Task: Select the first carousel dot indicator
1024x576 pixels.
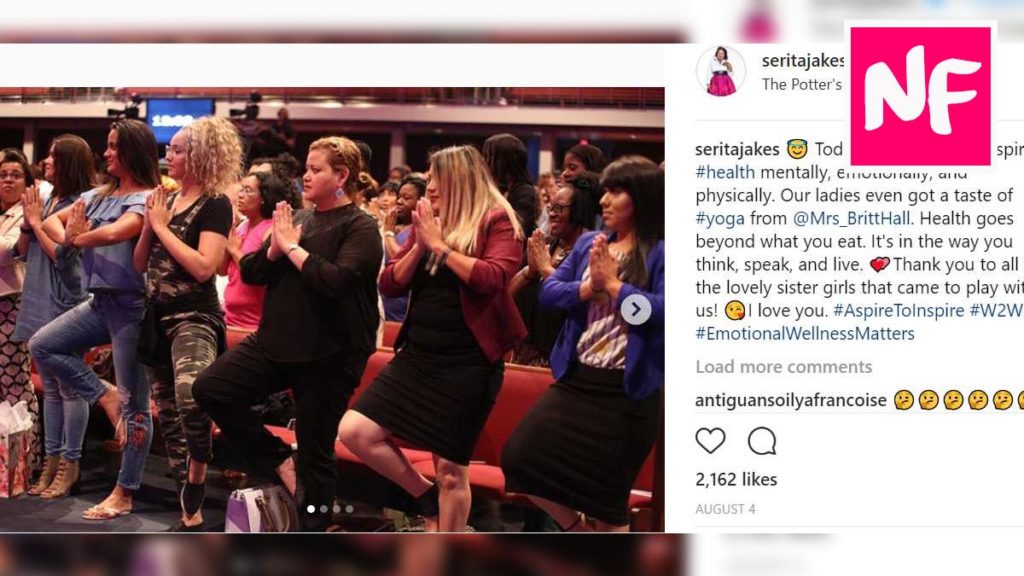Action: (311, 509)
